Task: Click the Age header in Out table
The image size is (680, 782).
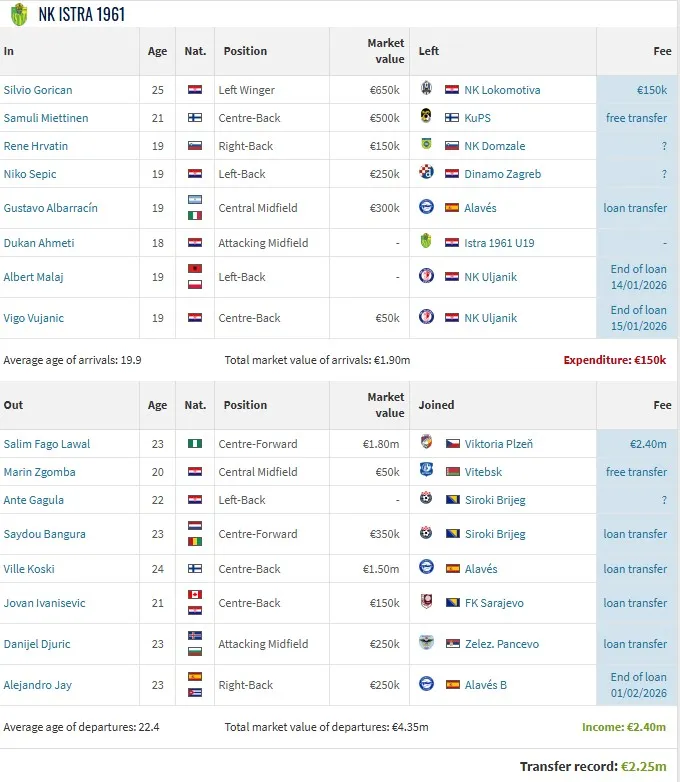Action: click(157, 405)
